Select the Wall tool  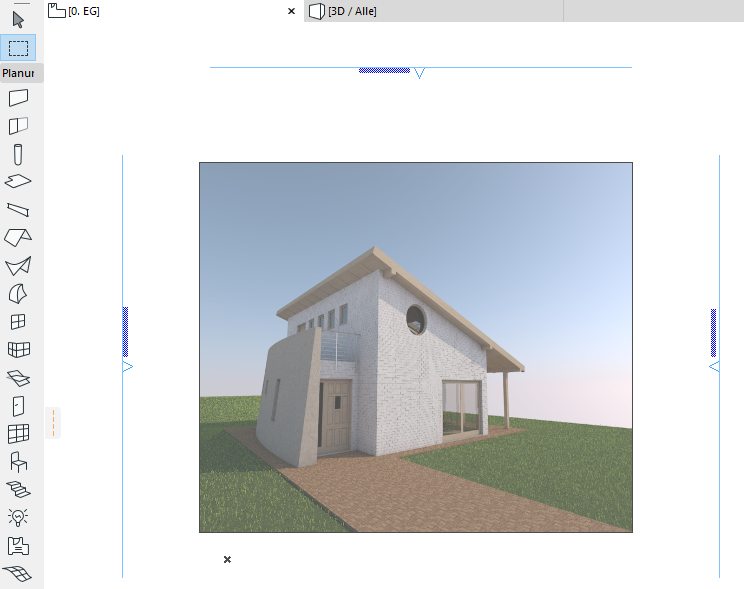pos(18,98)
